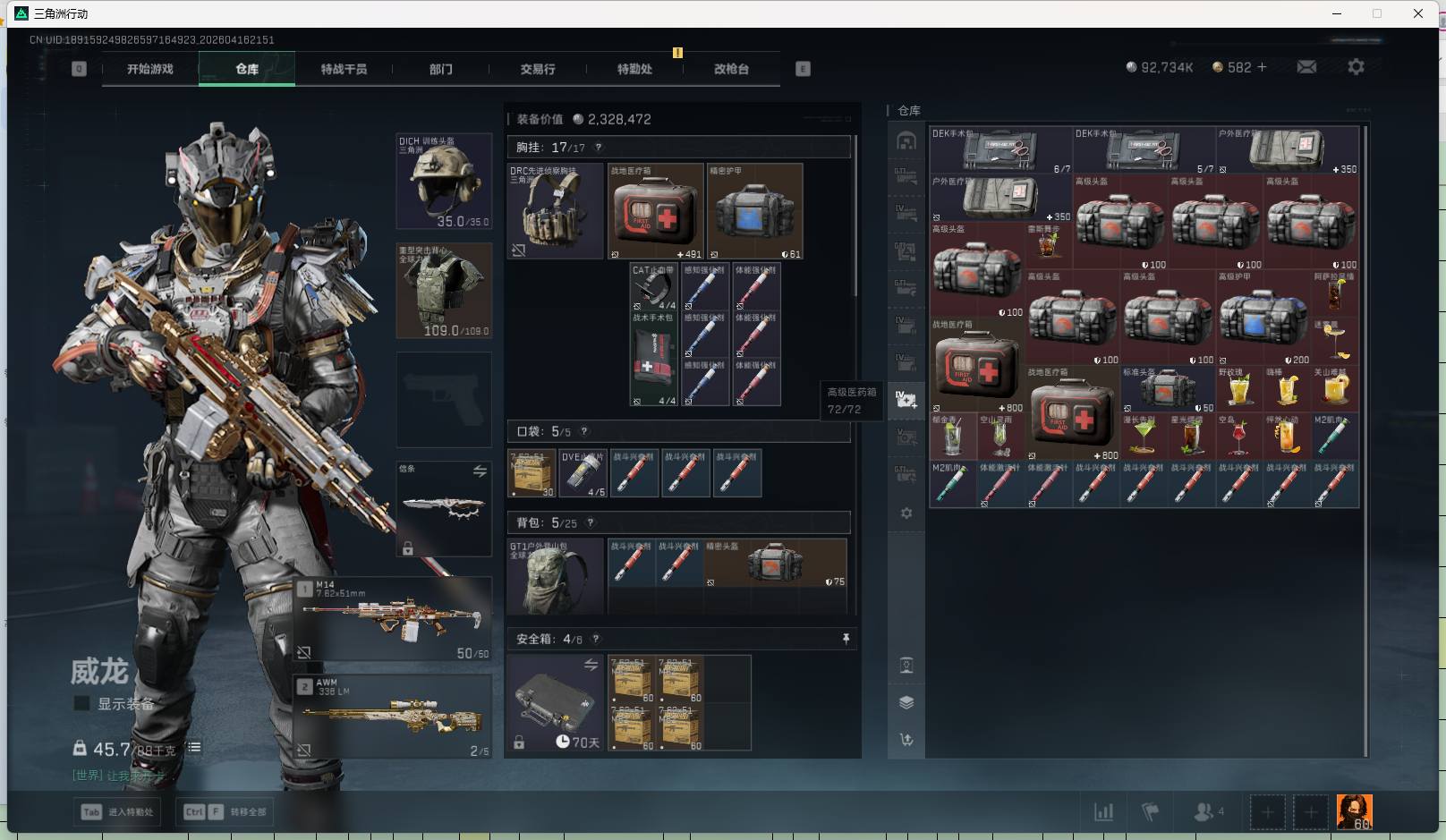Open the player avatar portrait
The image size is (1446, 840).
click(x=1354, y=811)
